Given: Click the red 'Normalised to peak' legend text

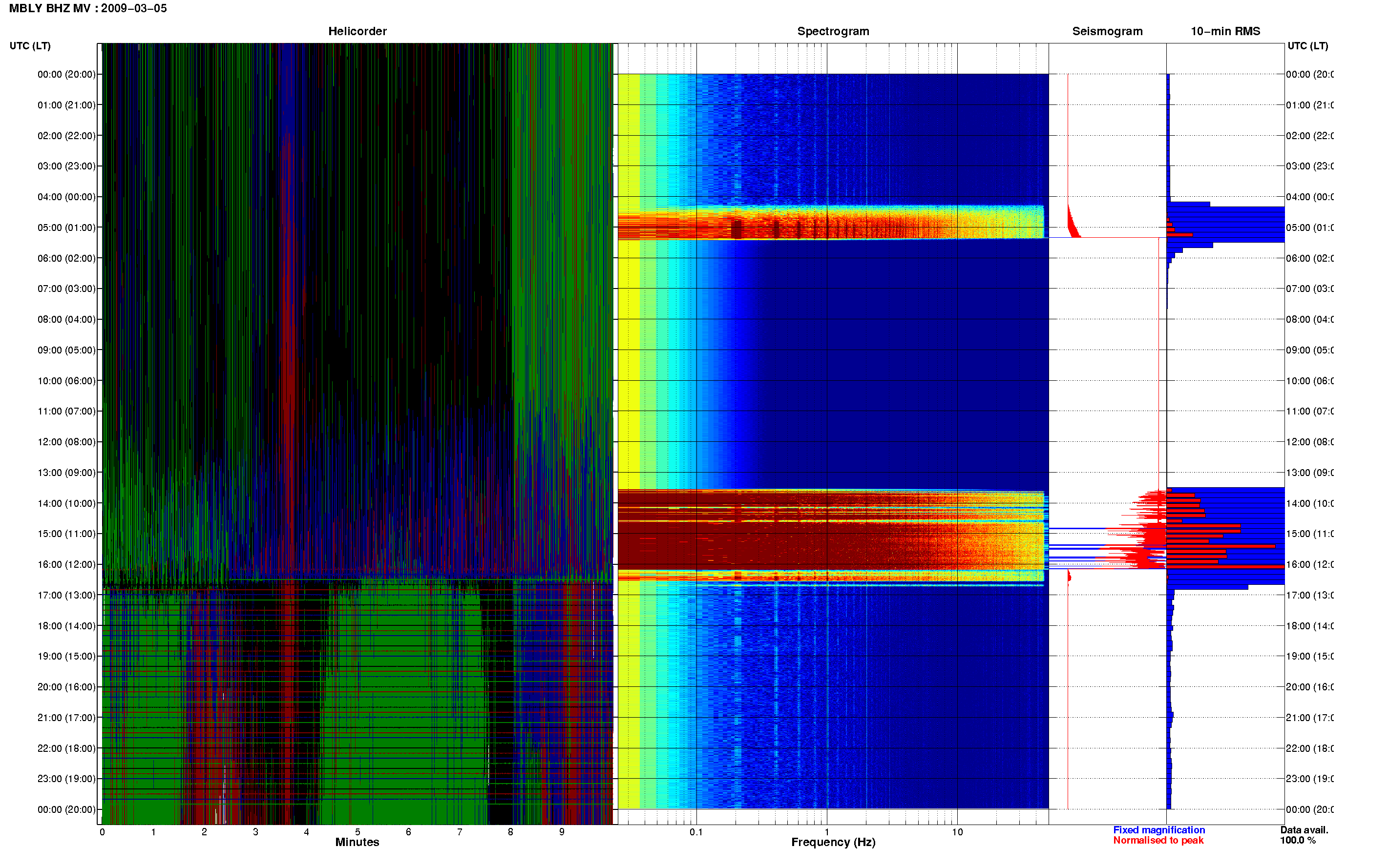Looking at the screenshot, I should (x=1158, y=841).
